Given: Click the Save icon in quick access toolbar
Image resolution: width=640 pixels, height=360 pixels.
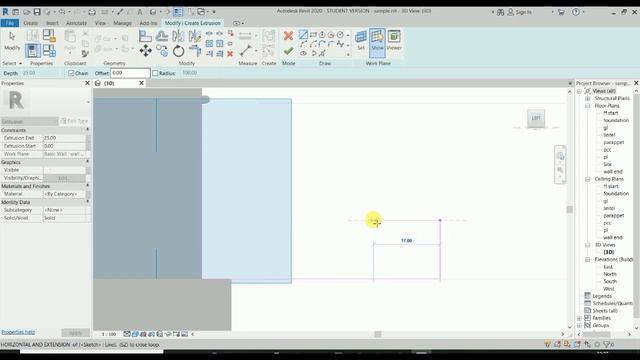Looking at the screenshot, I should 37,12.
